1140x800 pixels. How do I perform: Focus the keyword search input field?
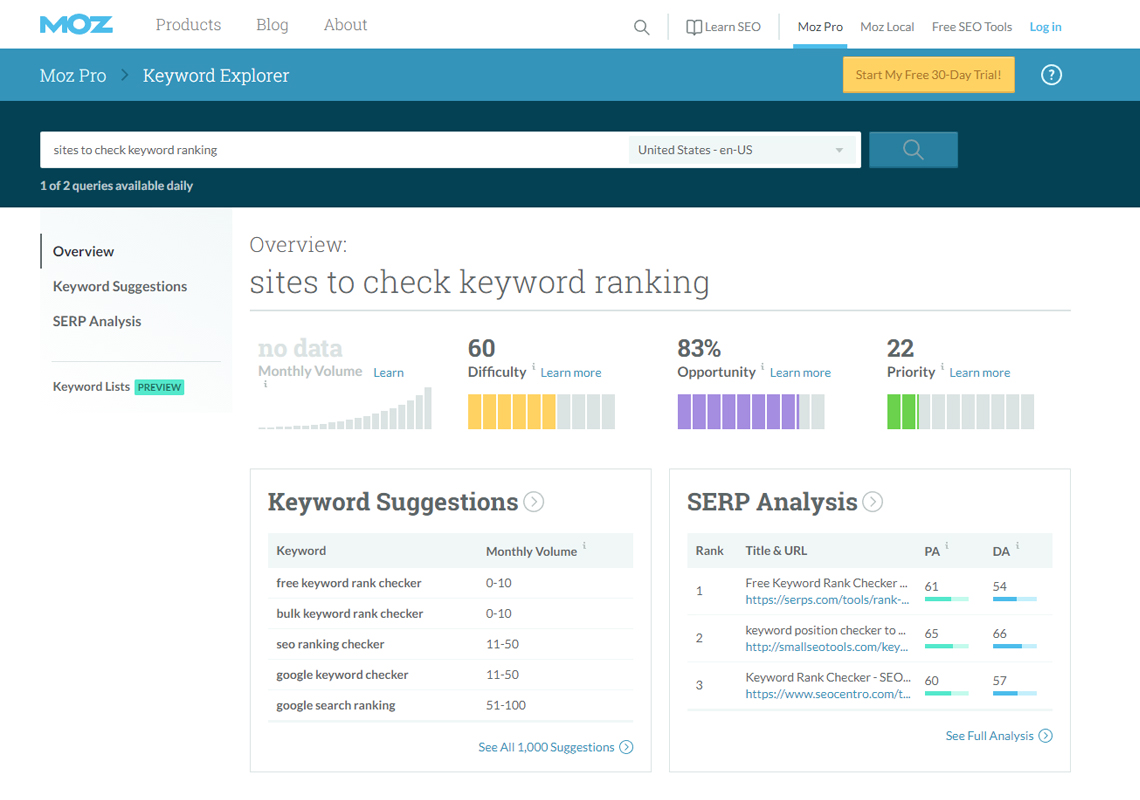click(x=334, y=150)
